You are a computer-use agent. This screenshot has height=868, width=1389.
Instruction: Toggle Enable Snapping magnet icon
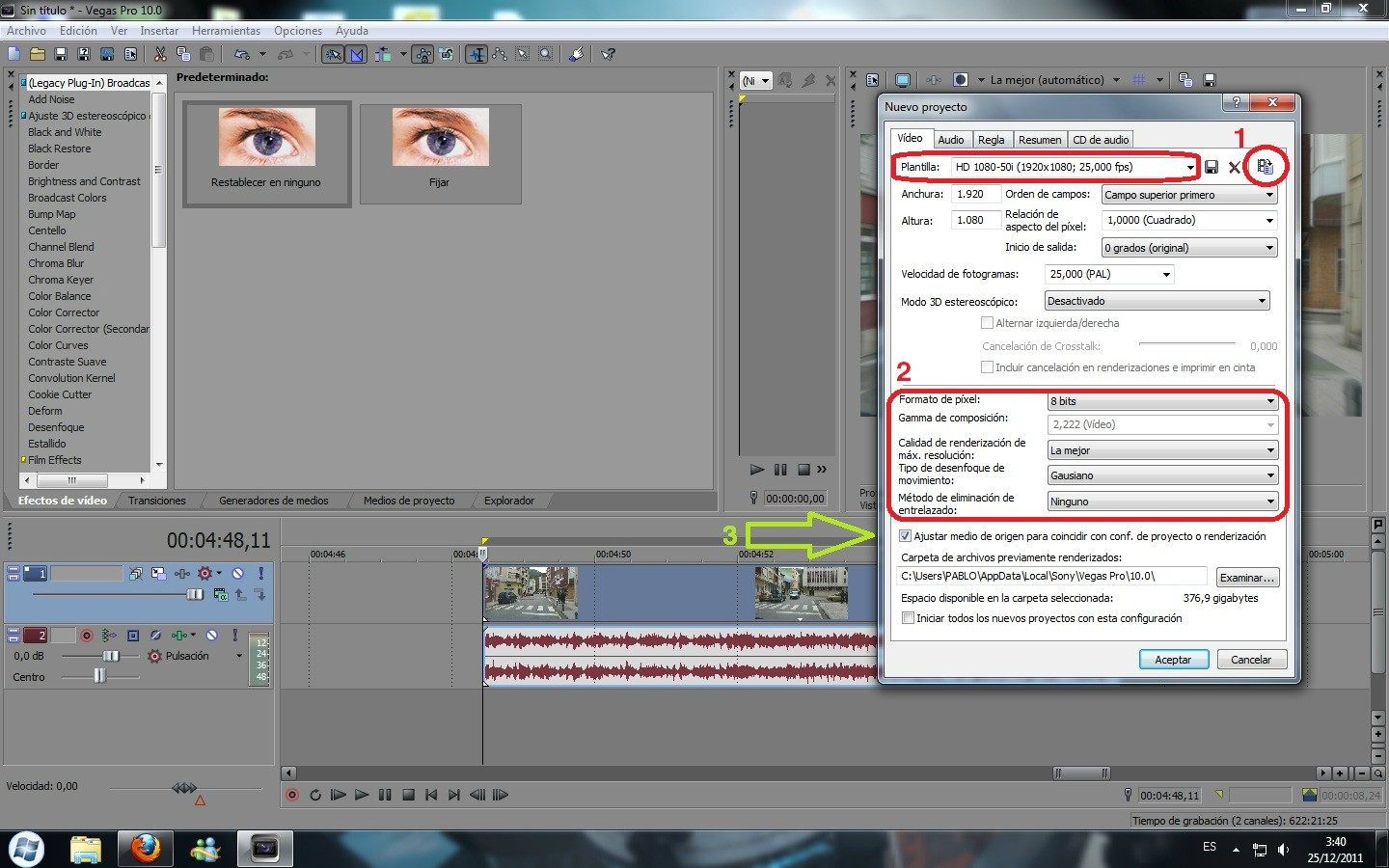pyautogui.click(x=333, y=54)
